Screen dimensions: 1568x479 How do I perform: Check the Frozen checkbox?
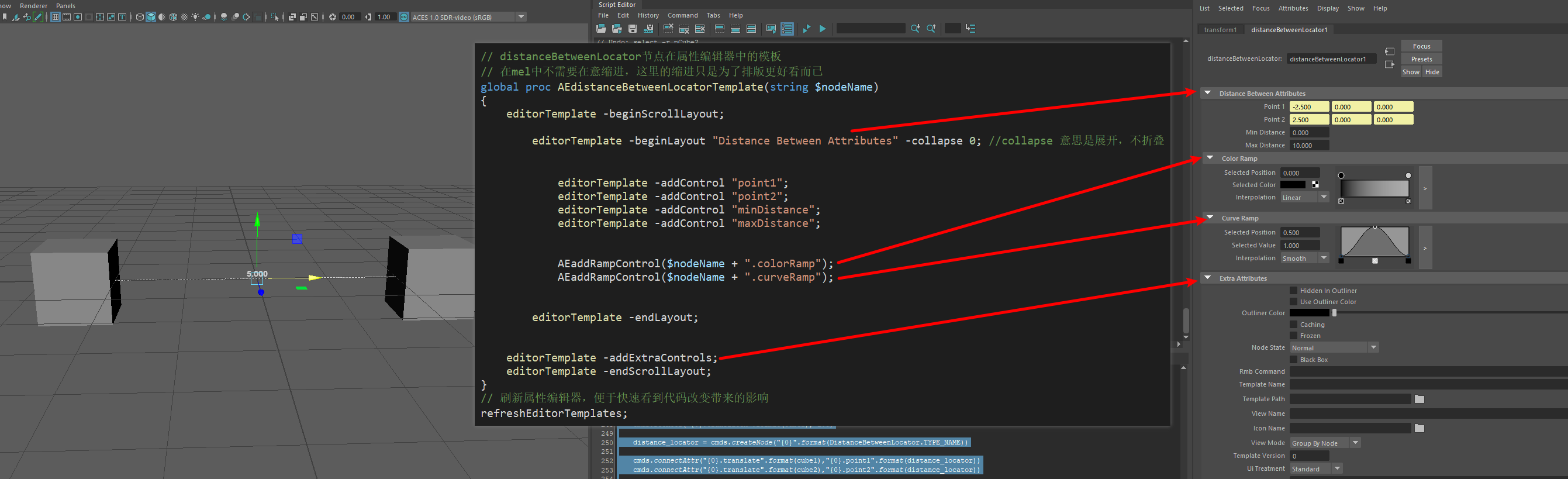pyautogui.click(x=1293, y=335)
